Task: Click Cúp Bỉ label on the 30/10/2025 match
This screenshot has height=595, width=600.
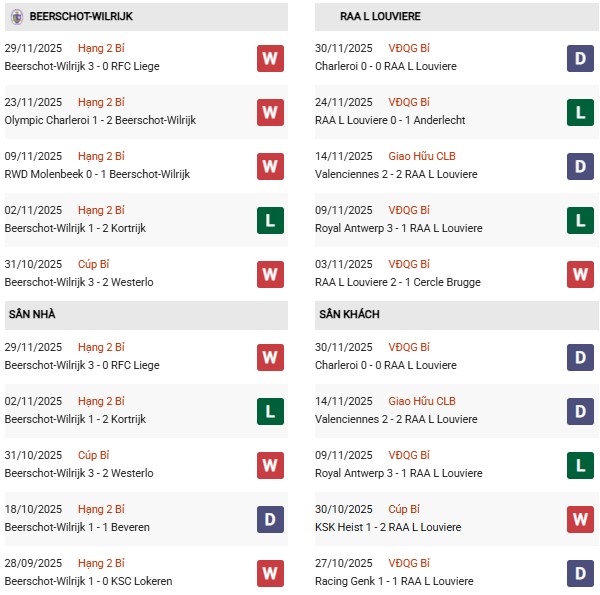Action: (411, 509)
